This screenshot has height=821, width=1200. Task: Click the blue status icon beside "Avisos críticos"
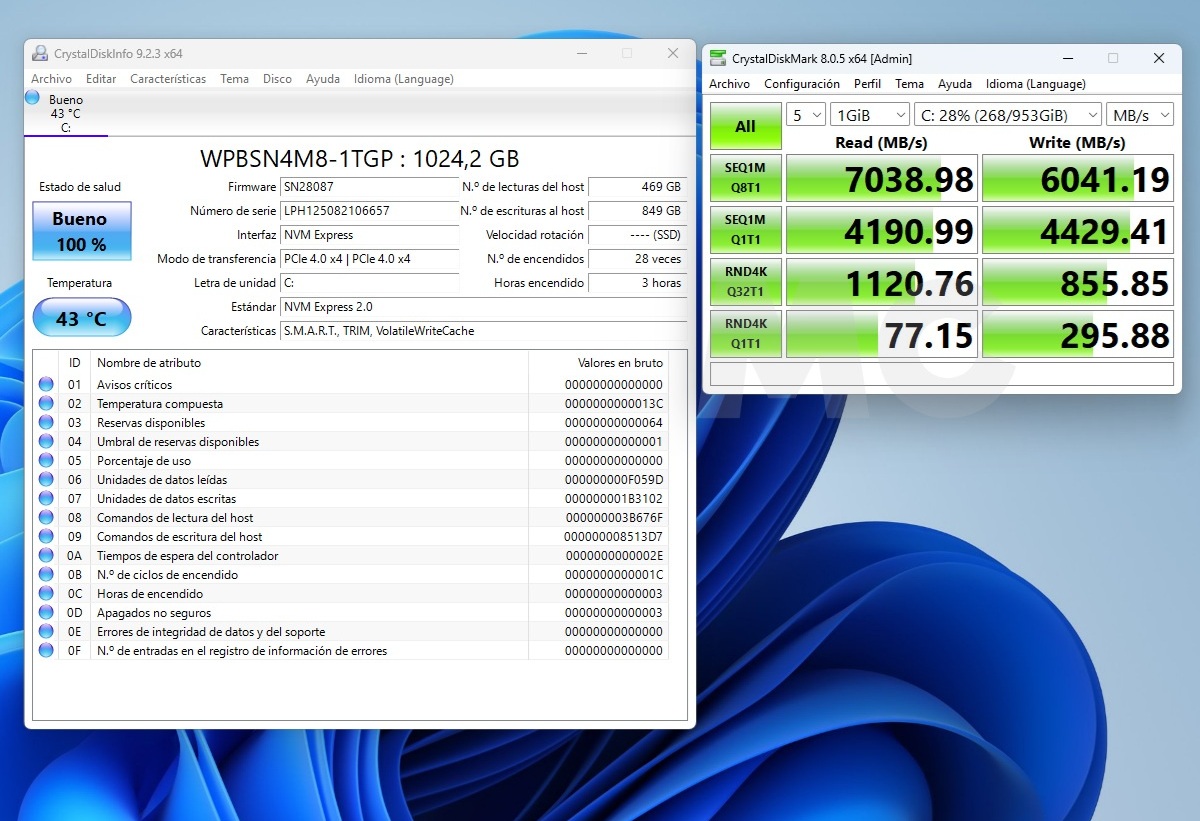[46, 383]
